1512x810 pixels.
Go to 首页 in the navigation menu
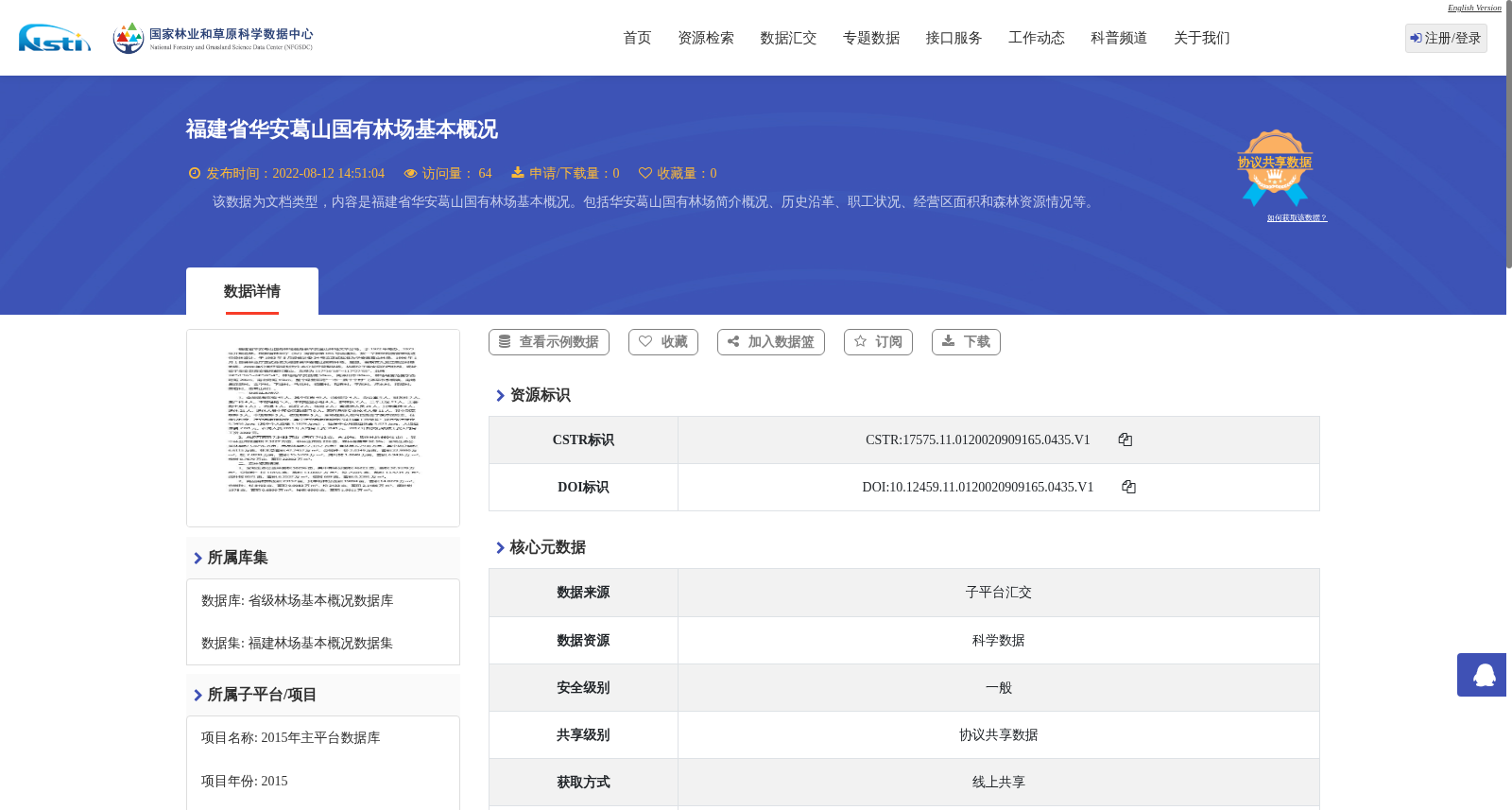click(x=637, y=38)
